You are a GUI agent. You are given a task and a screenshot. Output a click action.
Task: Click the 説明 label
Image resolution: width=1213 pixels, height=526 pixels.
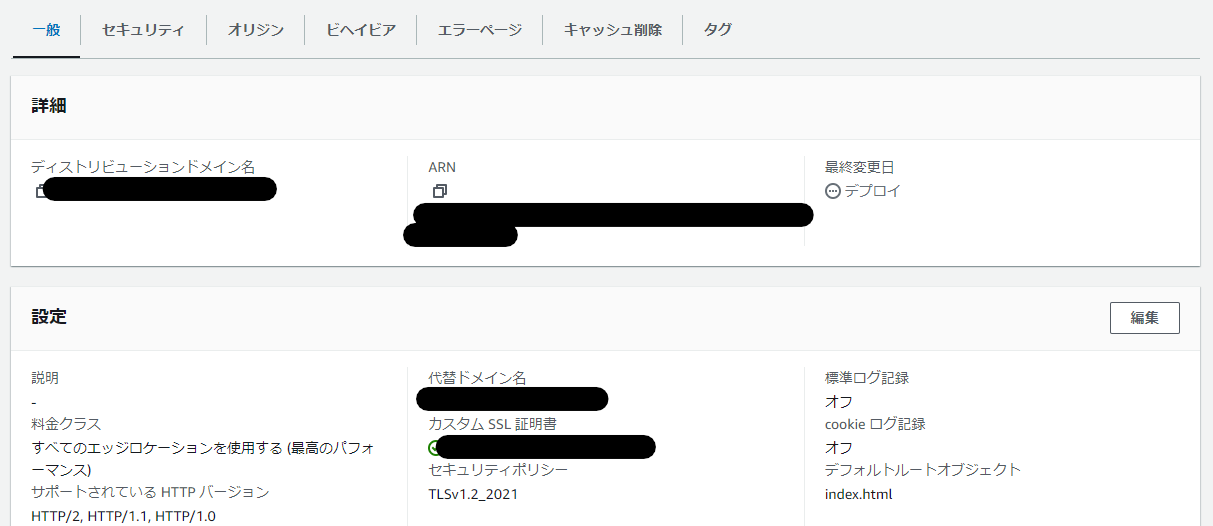coord(45,378)
